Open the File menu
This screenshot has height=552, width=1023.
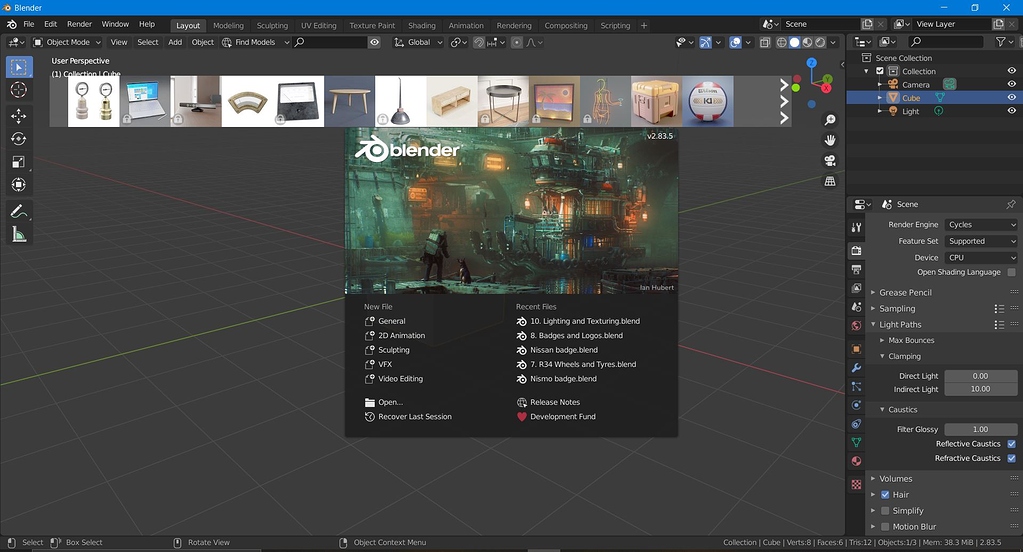[29, 24]
